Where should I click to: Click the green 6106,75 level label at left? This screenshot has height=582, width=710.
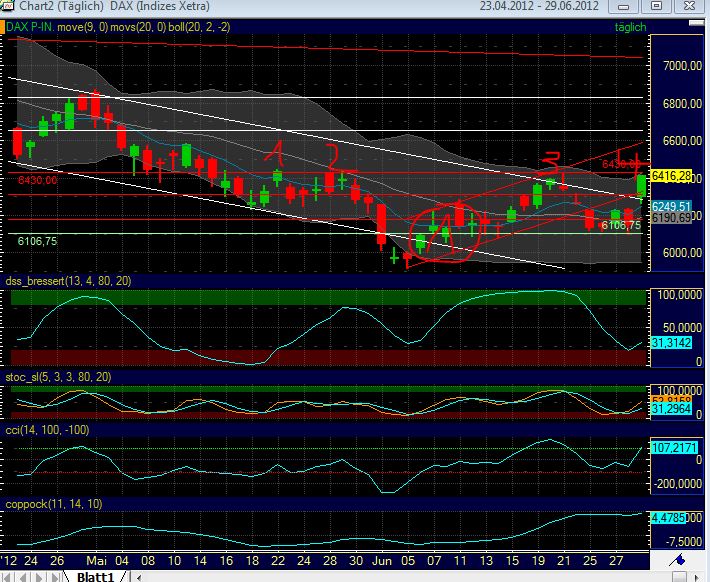38,241
